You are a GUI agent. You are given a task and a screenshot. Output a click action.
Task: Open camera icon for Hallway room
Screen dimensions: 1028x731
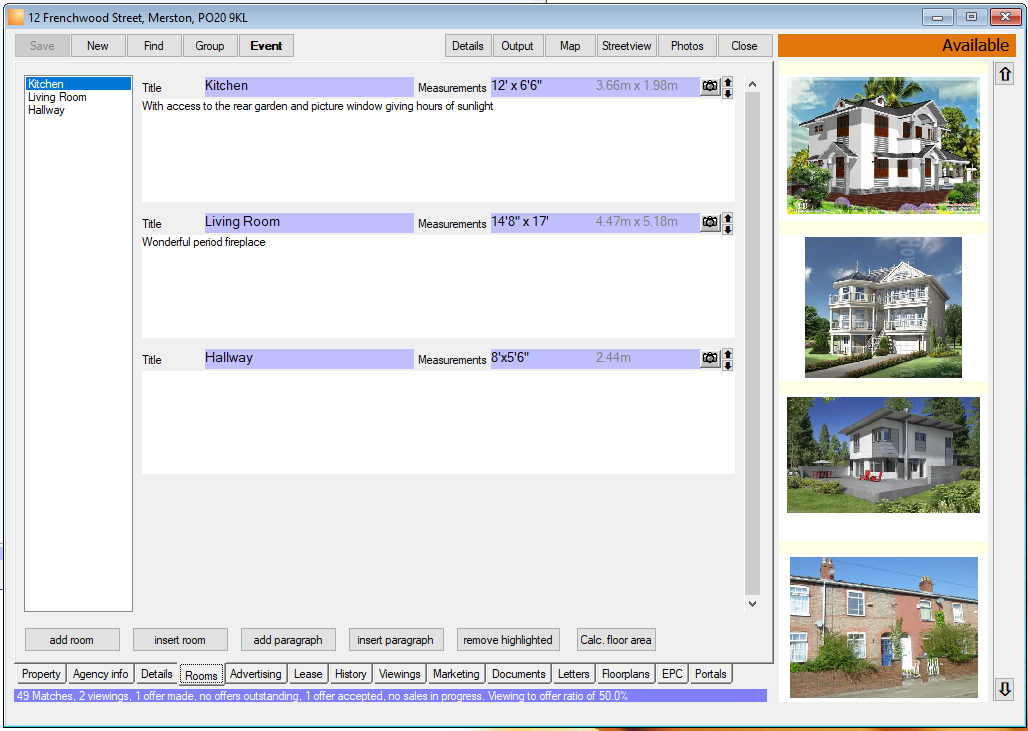710,359
